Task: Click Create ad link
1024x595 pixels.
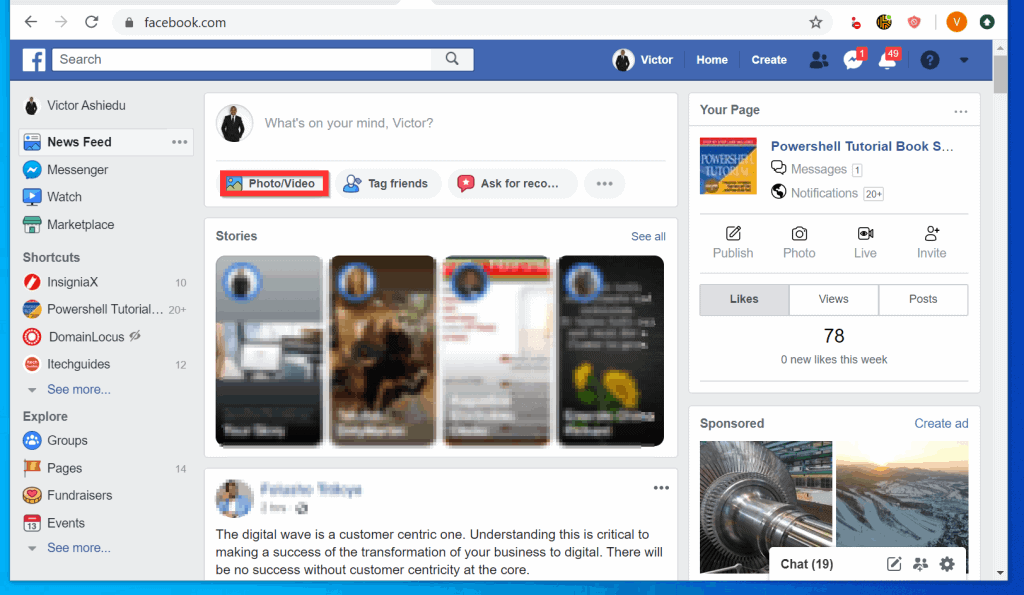Action: point(941,423)
